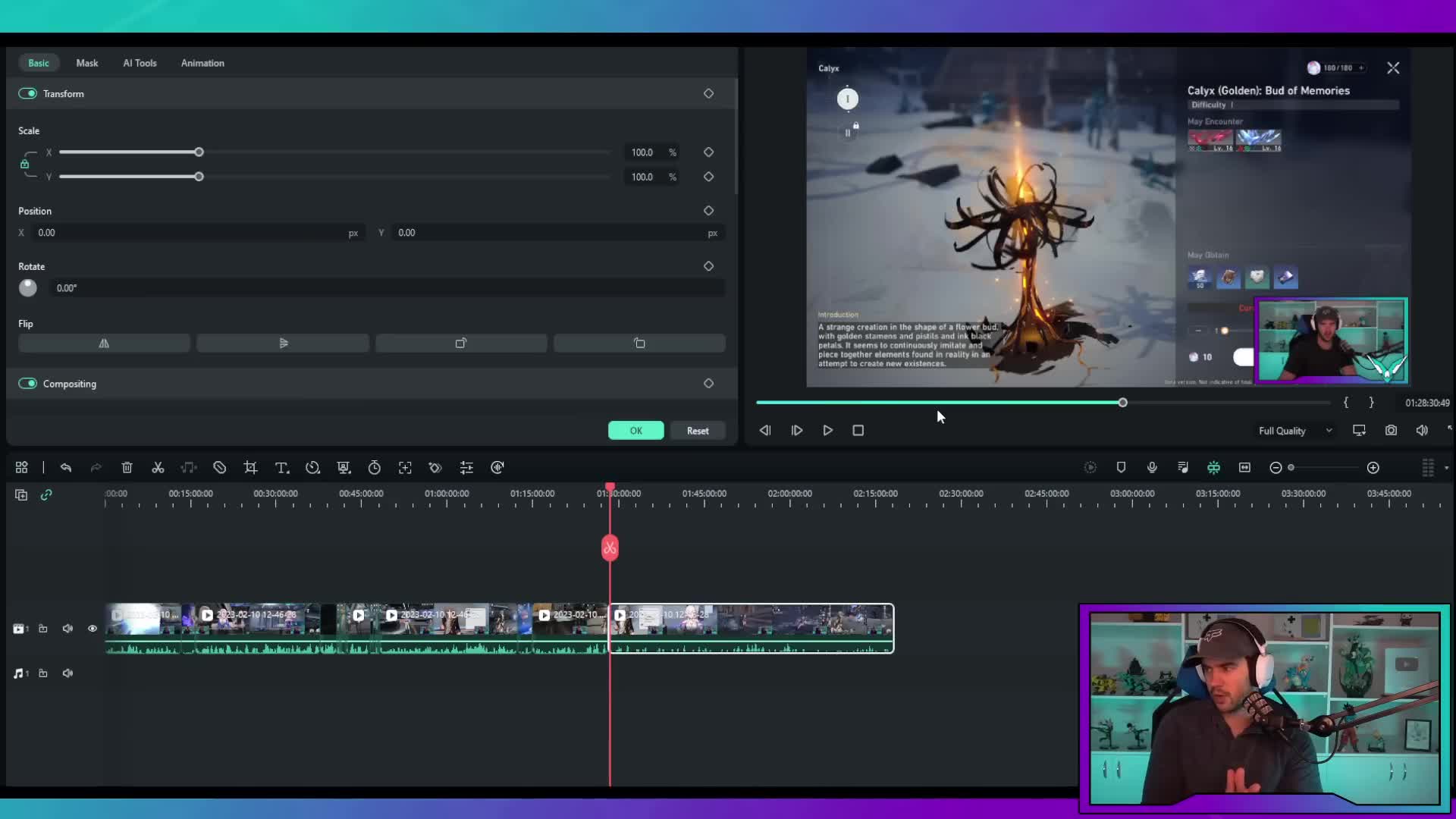Open the speed control icon

pyautogui.click(x=312, y=468)
